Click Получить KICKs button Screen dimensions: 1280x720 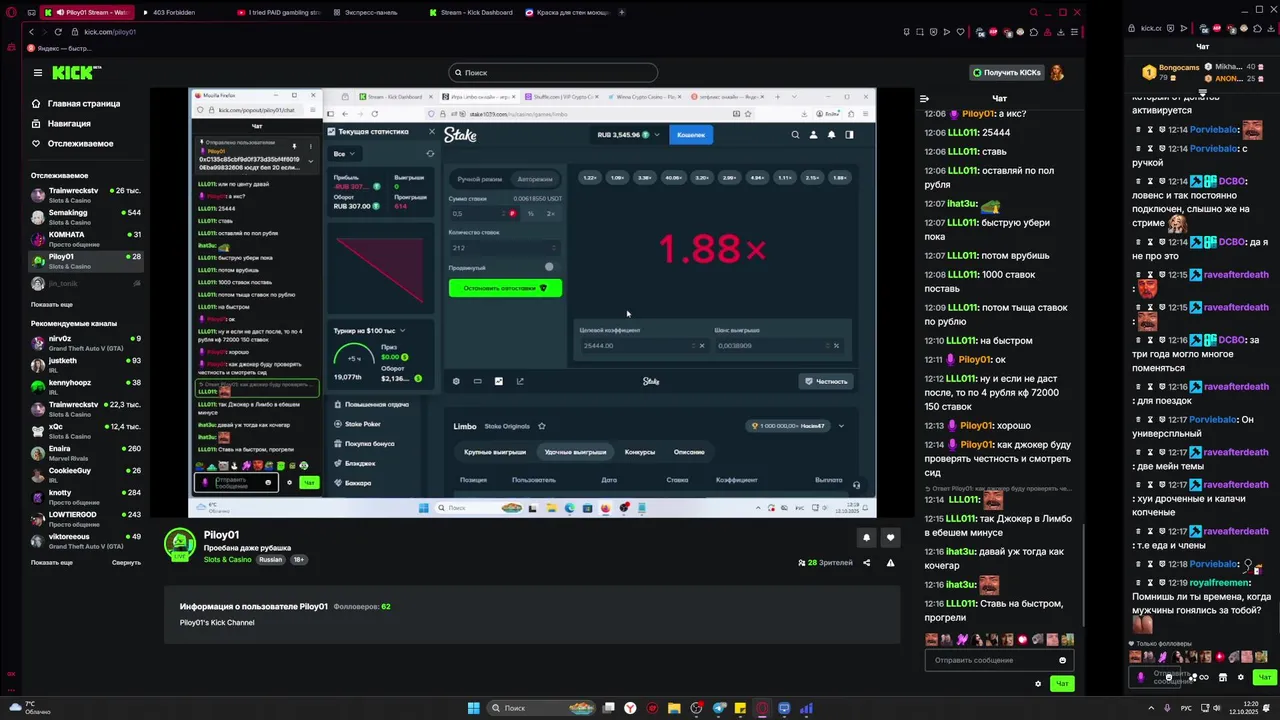[1007, 72]
